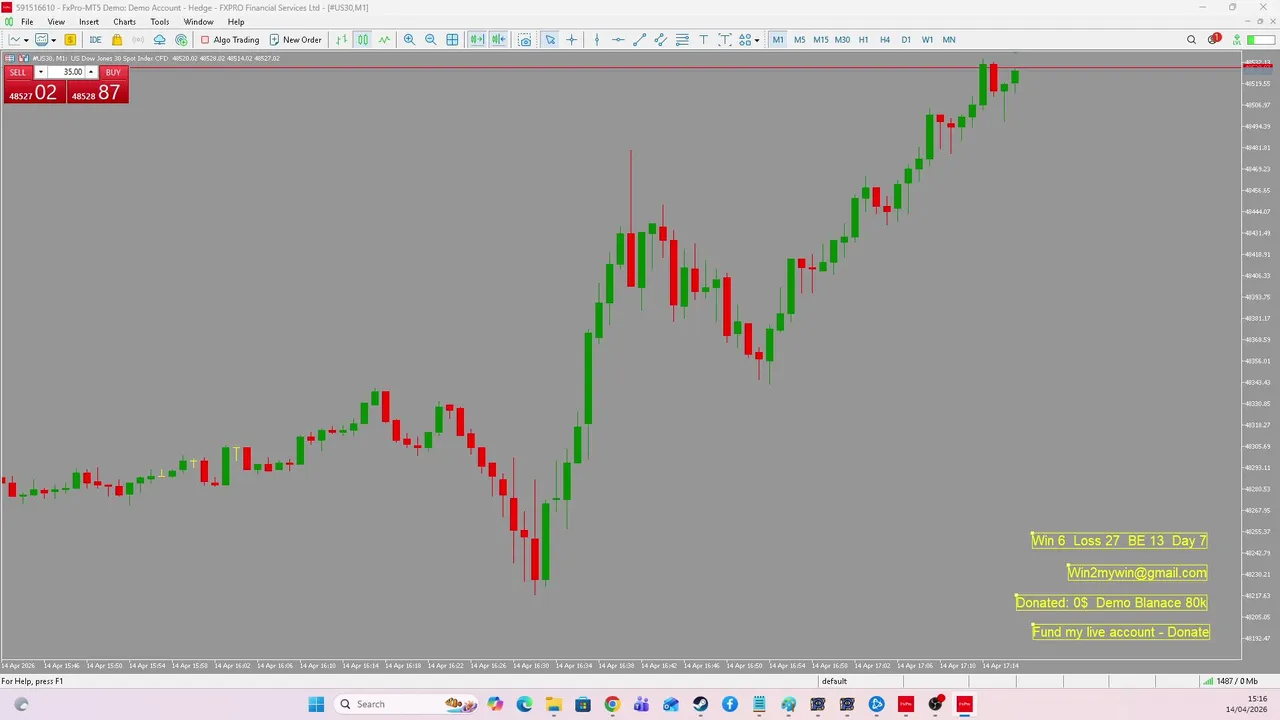Viewport: 1280px width, 720px height.
Task: Open the New Order dialog
Action: click(296, 40)
